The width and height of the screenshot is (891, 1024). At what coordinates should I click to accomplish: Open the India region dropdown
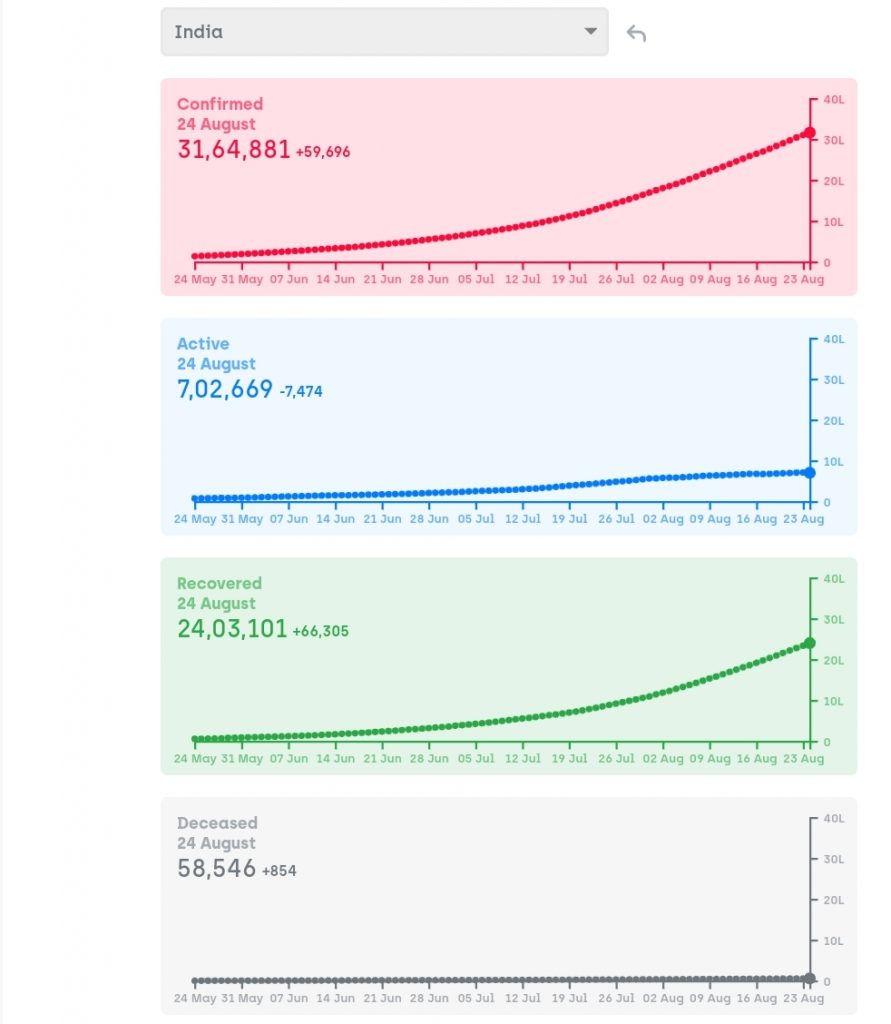[384, 32]
